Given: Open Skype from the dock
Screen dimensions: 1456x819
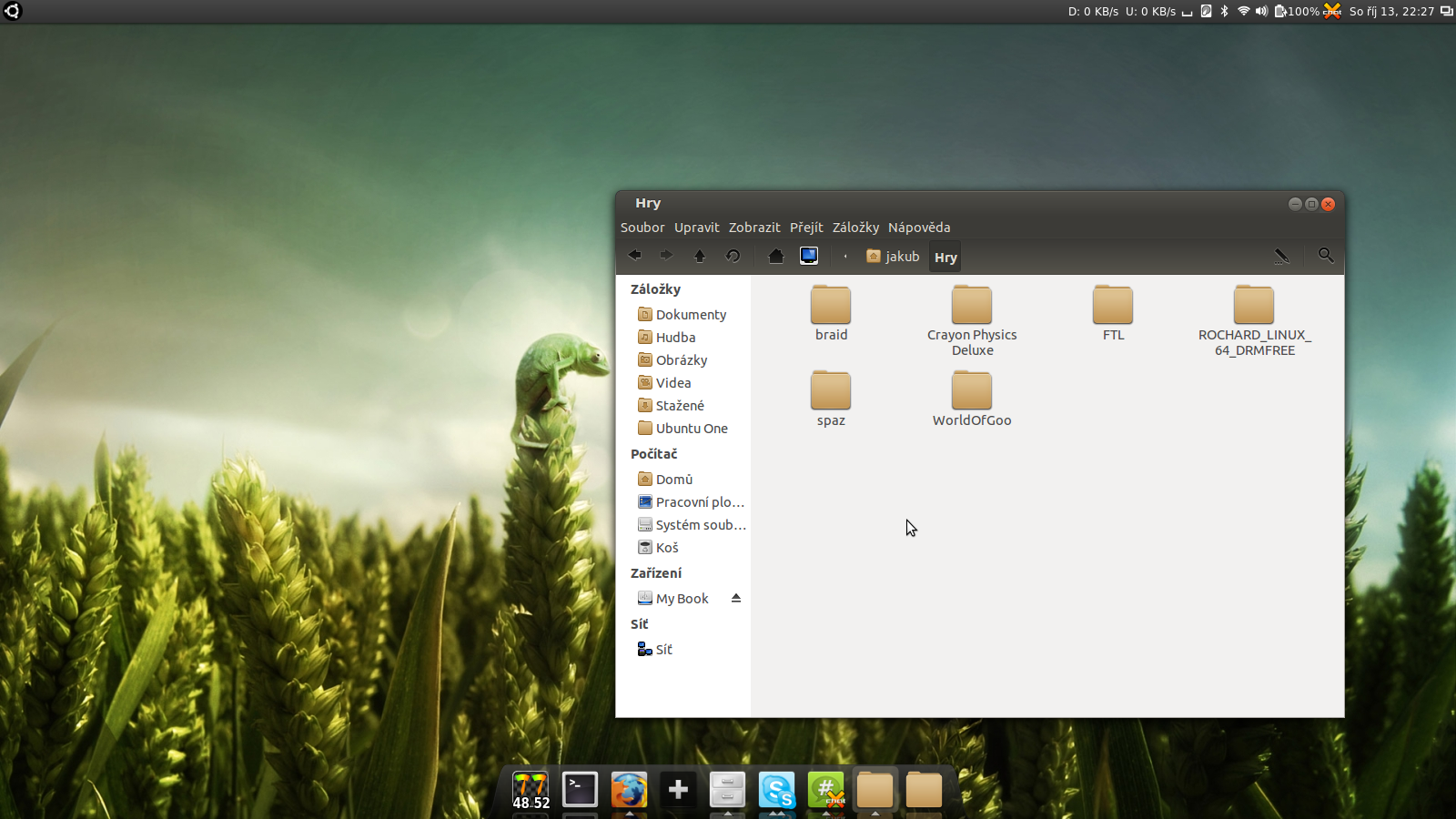Looking at the screenshot, I should 776,790.
